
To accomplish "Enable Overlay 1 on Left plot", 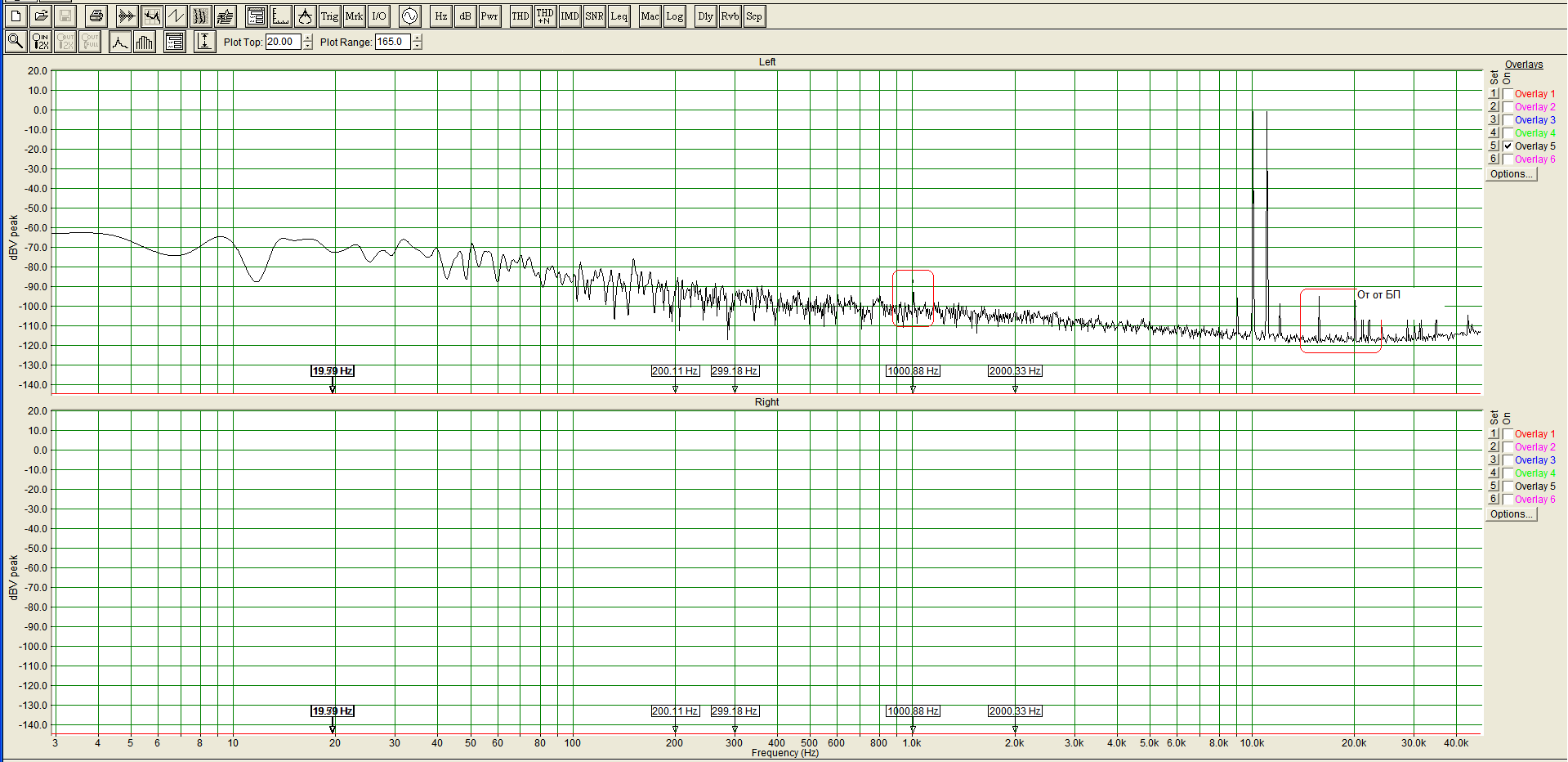I will [x=1508, y=94].
